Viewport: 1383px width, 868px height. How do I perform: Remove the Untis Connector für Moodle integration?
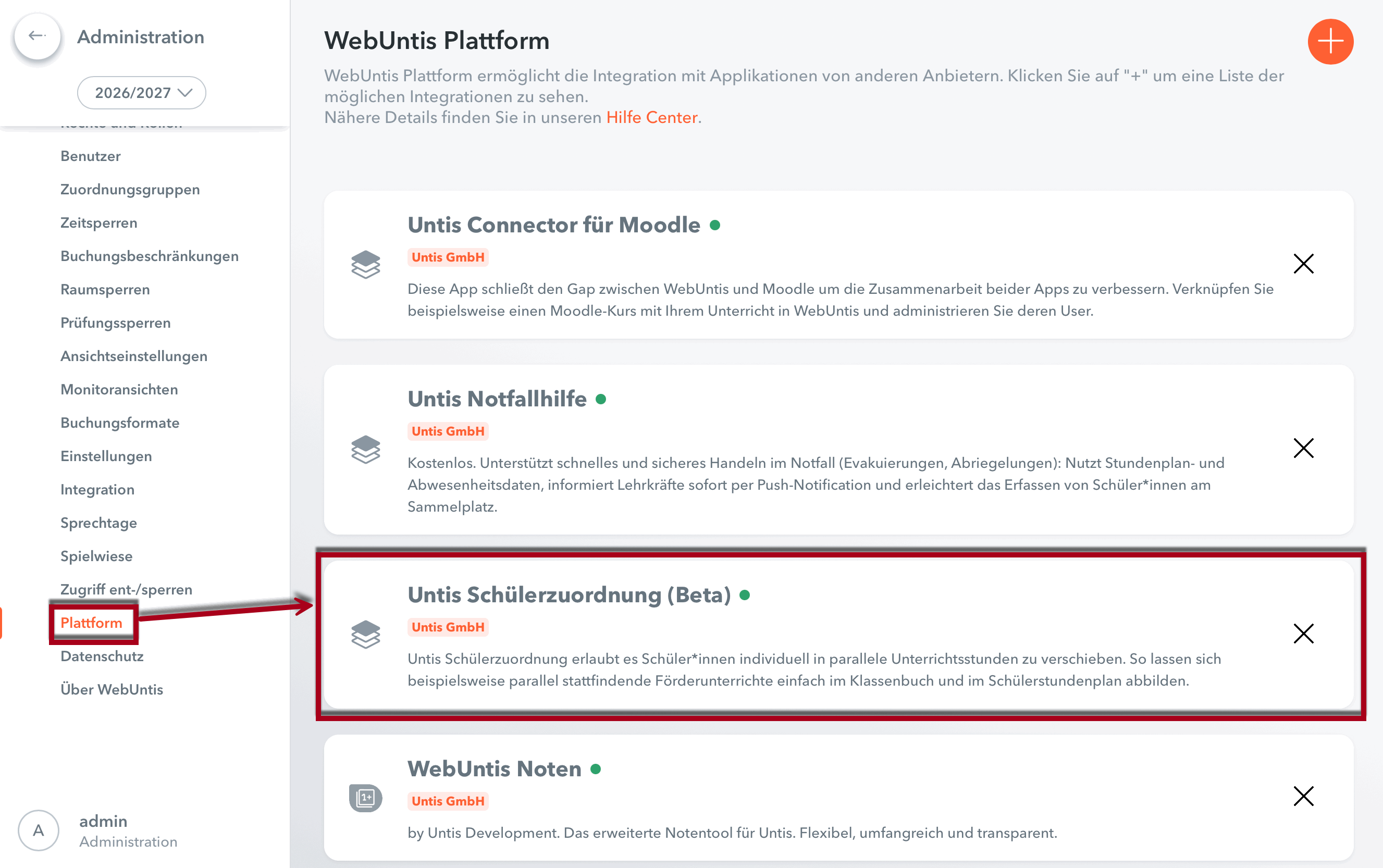point(1303,264)
